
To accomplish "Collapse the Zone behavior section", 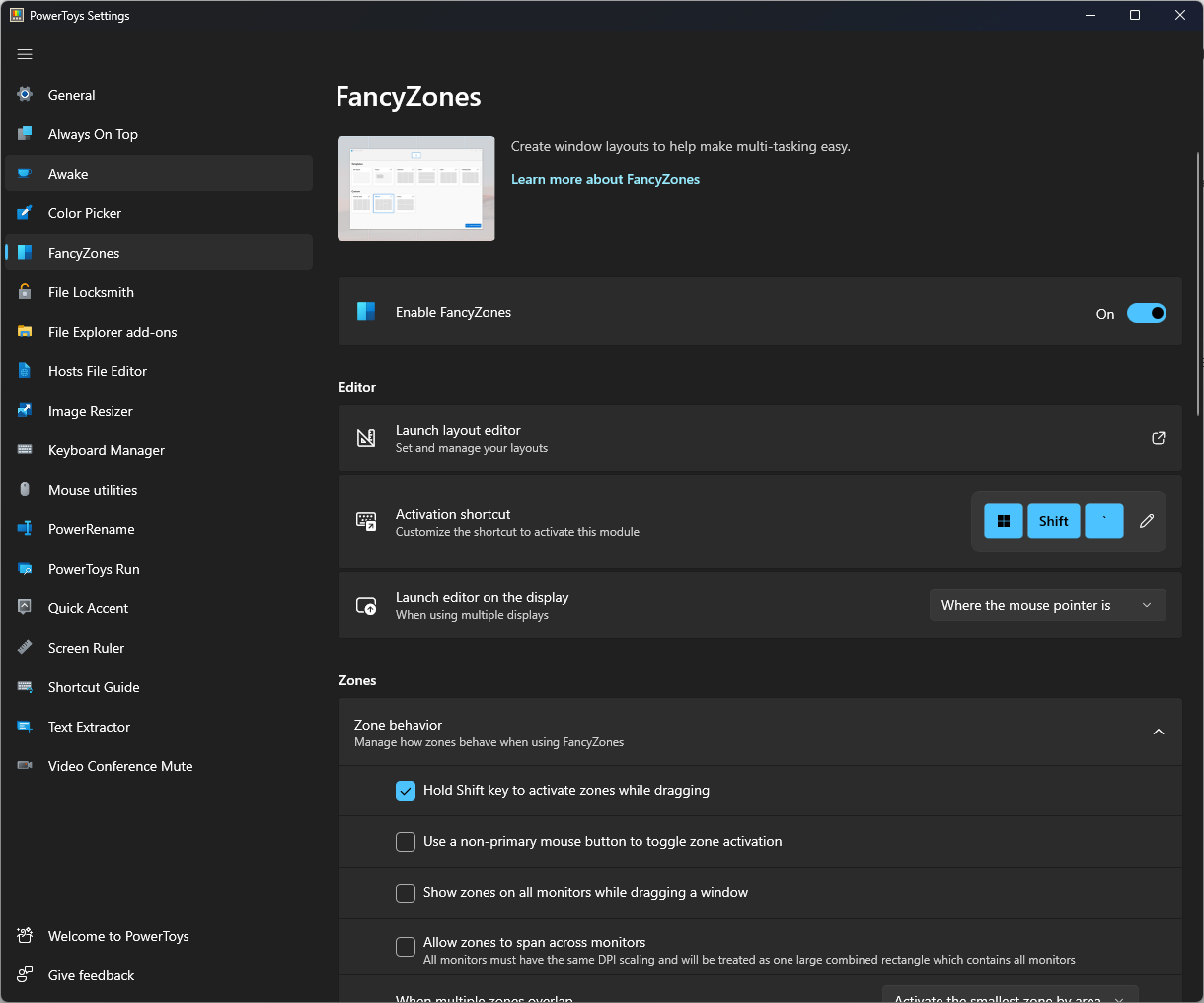I will coord(1159,732).
